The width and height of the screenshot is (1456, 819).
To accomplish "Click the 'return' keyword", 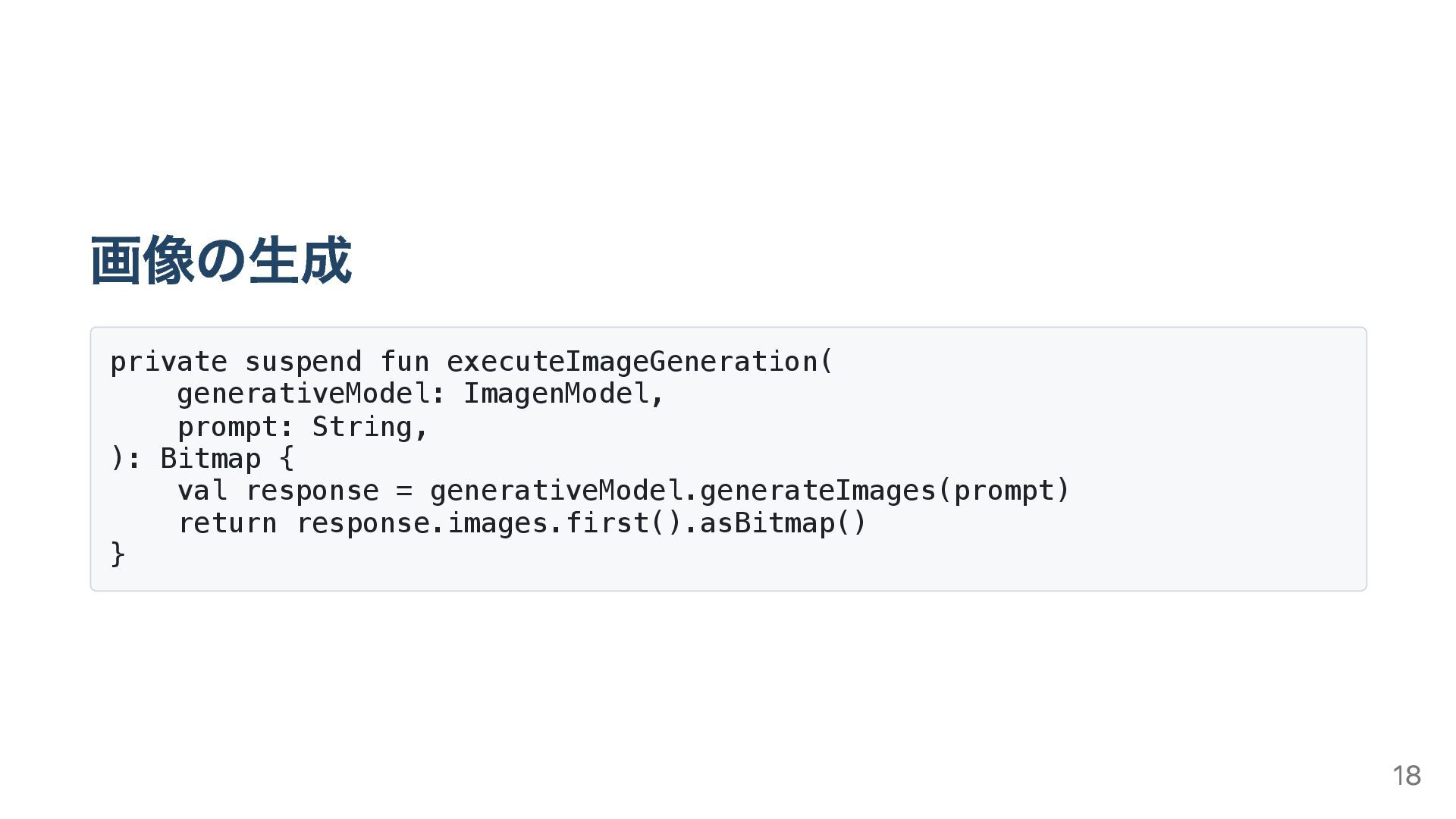I will pyautogui.click(x=227, y=523).
